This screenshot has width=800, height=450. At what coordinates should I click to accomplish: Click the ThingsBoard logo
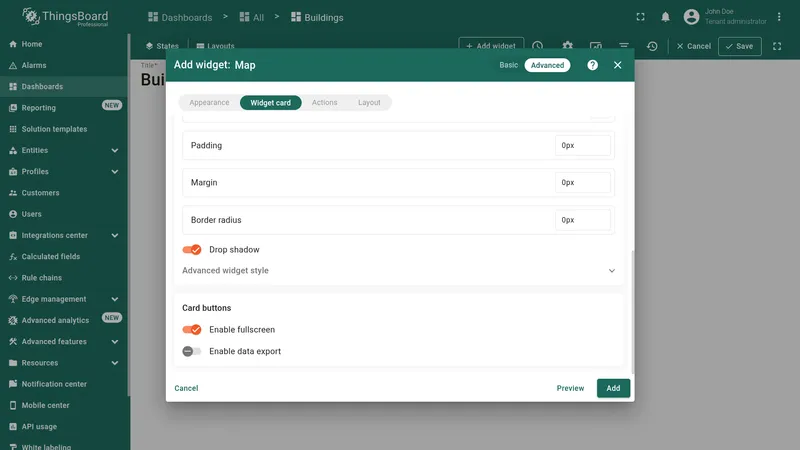(x=65, y=17)
